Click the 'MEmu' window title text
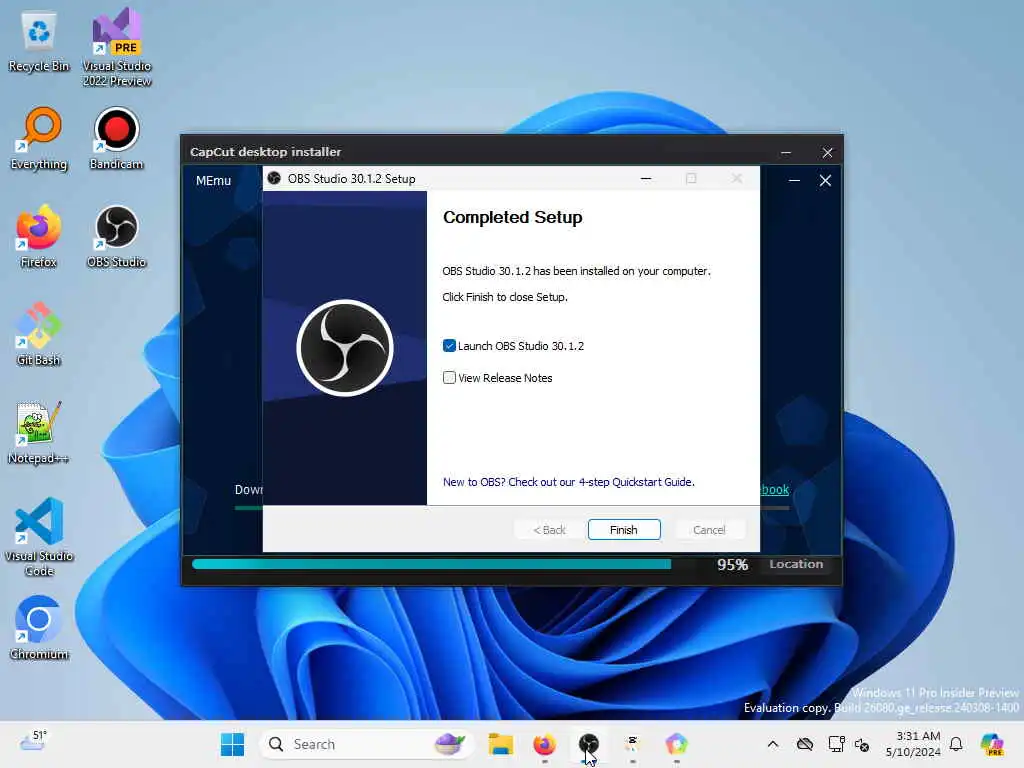This screenshot has width=1024, height=768. click(214, 181)
